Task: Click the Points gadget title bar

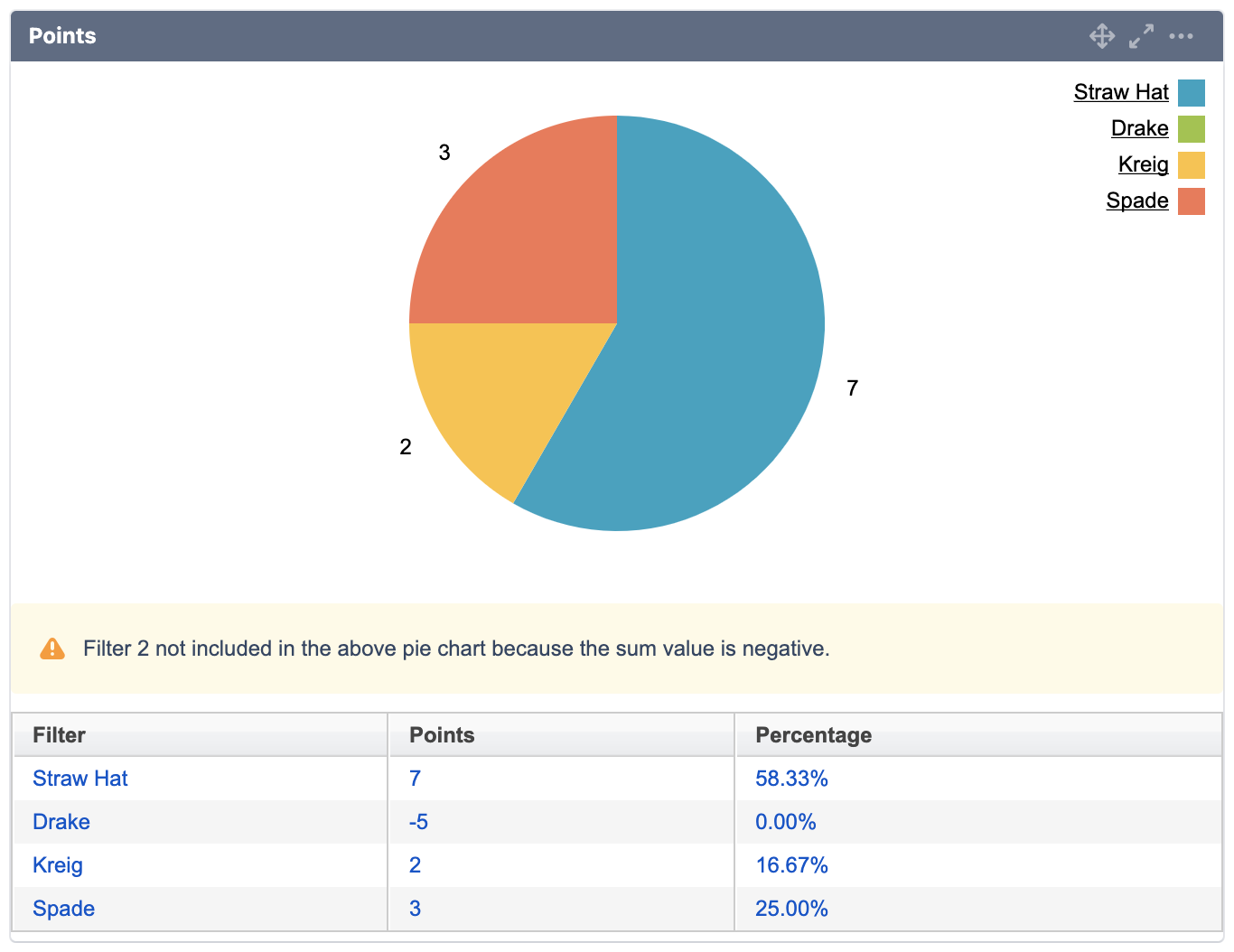Action: (542, 36)
